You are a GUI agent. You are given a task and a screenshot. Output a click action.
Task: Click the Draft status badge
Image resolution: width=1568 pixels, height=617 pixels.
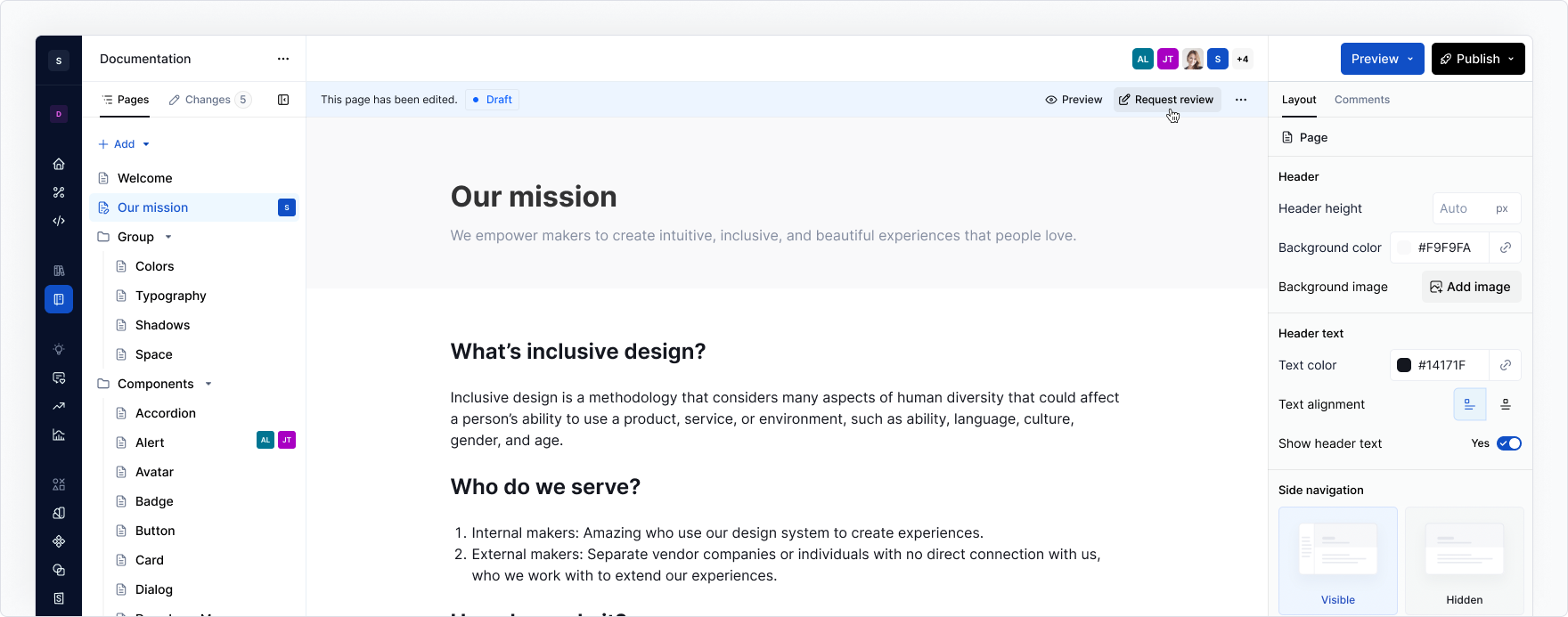(x=492, y=100)
